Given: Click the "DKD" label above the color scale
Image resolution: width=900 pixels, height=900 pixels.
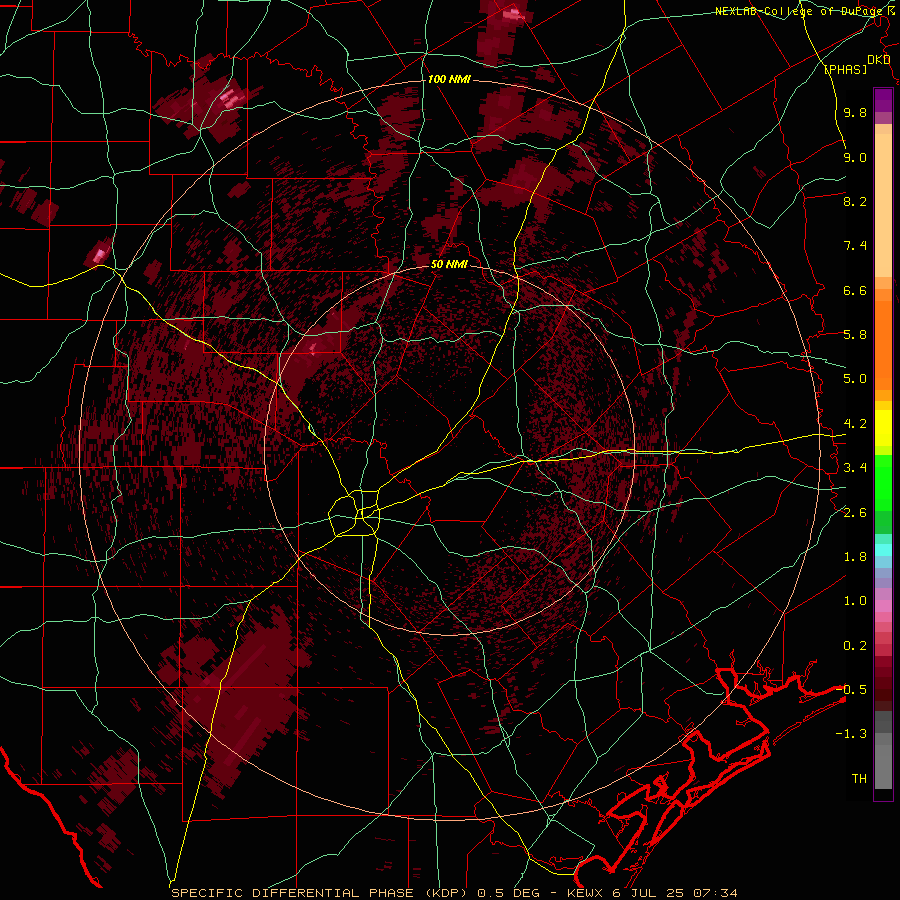Looking at the screenshot, I should 879,59.
